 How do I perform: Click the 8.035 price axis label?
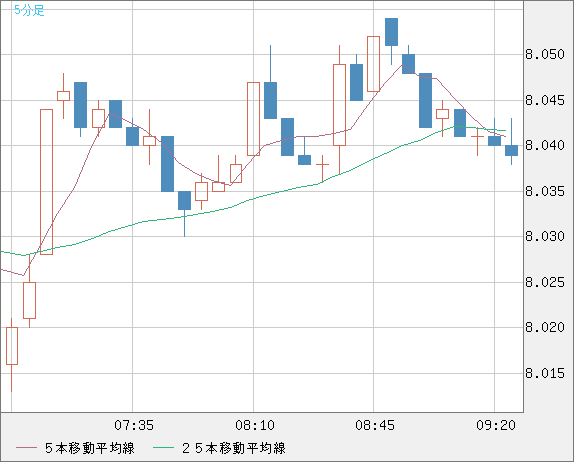click(545, 191)
